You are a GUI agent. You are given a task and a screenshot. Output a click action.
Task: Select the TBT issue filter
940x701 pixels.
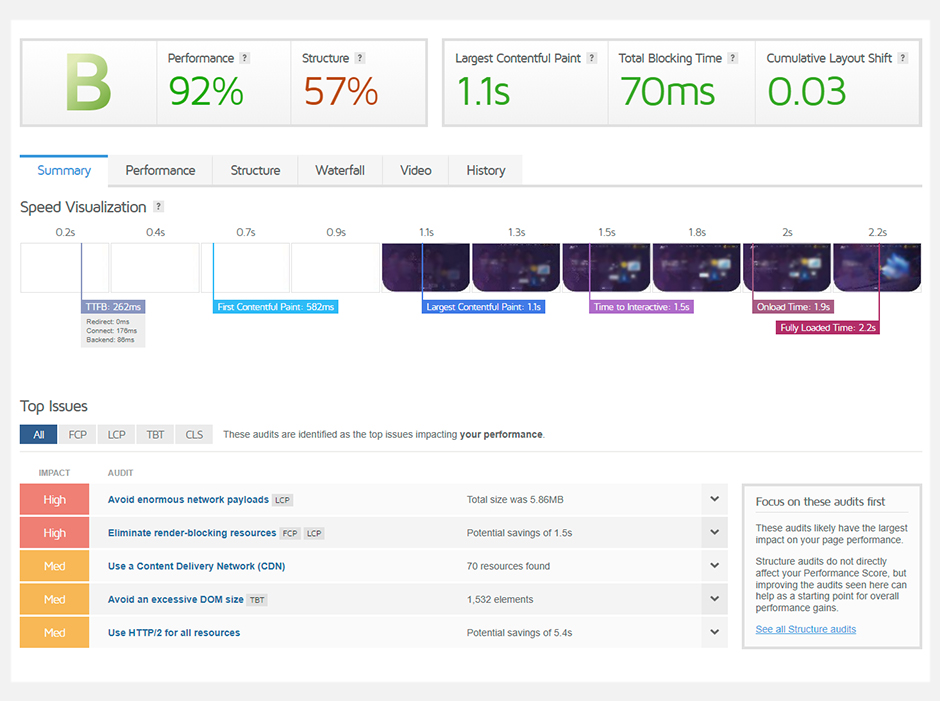[x=155, y=435]
